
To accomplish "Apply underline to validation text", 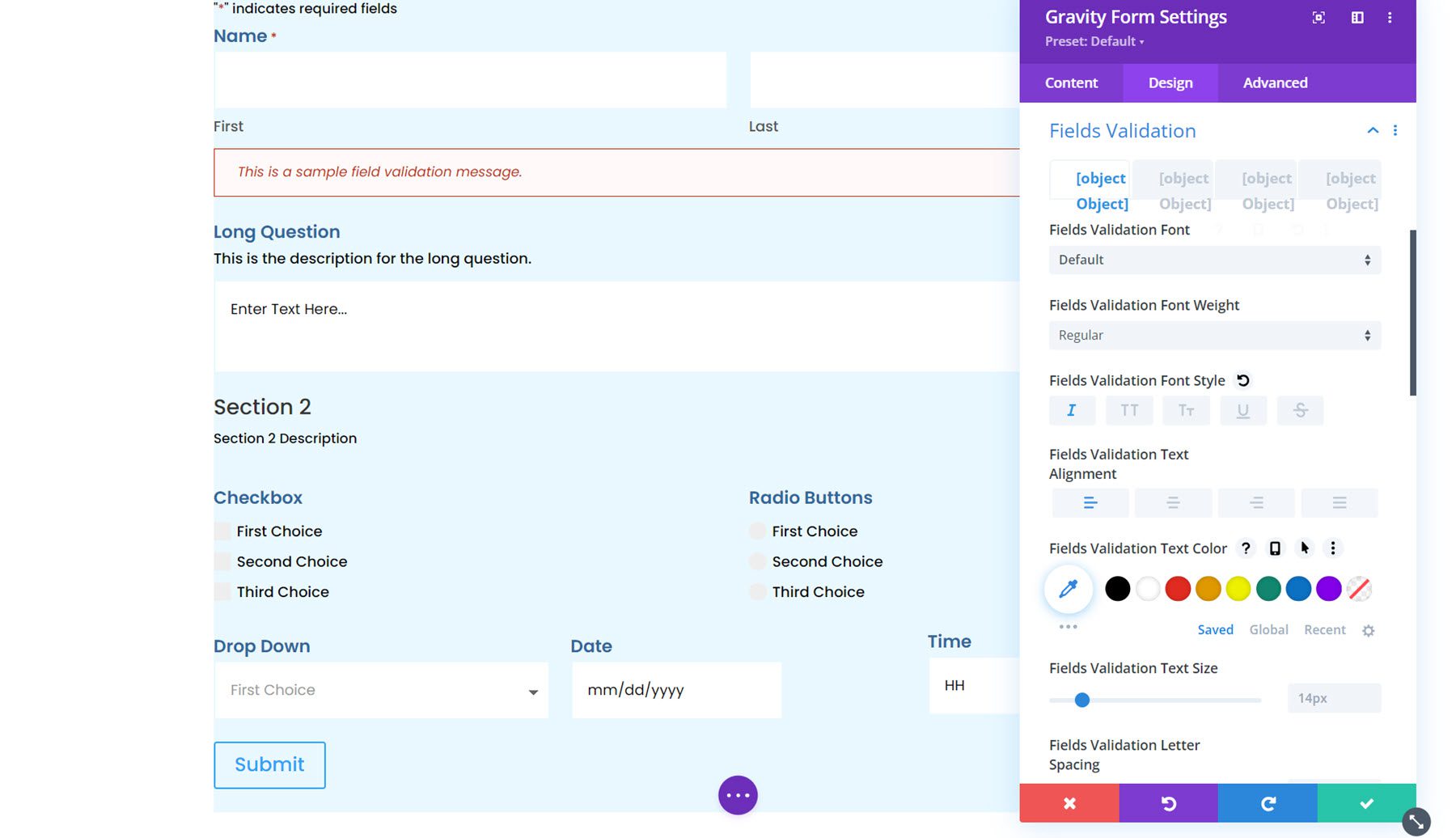I will [1242, 410].
